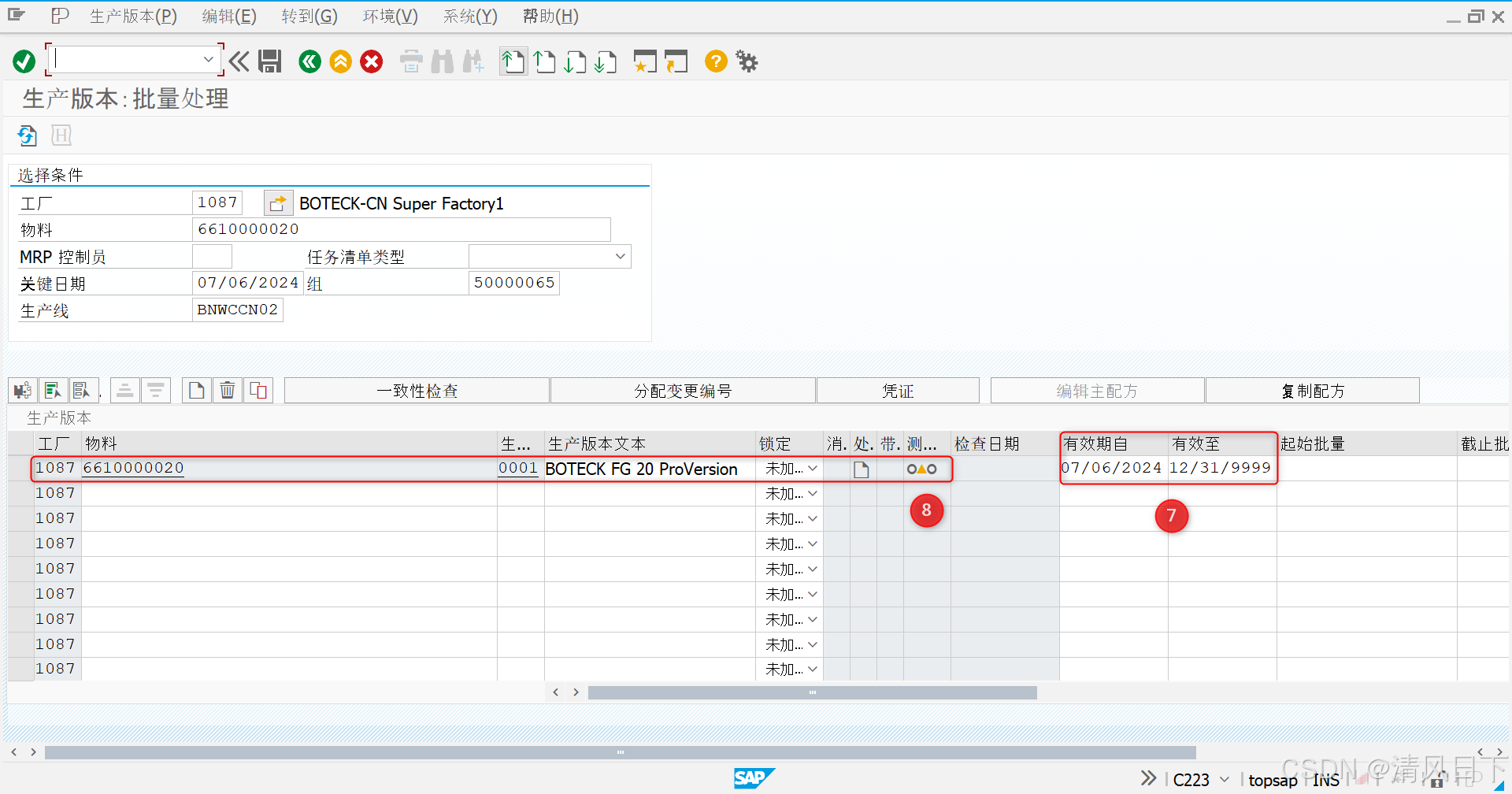
Task: Click the plant selection arrow icon beside 1087
Action: click(x=278, y=203)
